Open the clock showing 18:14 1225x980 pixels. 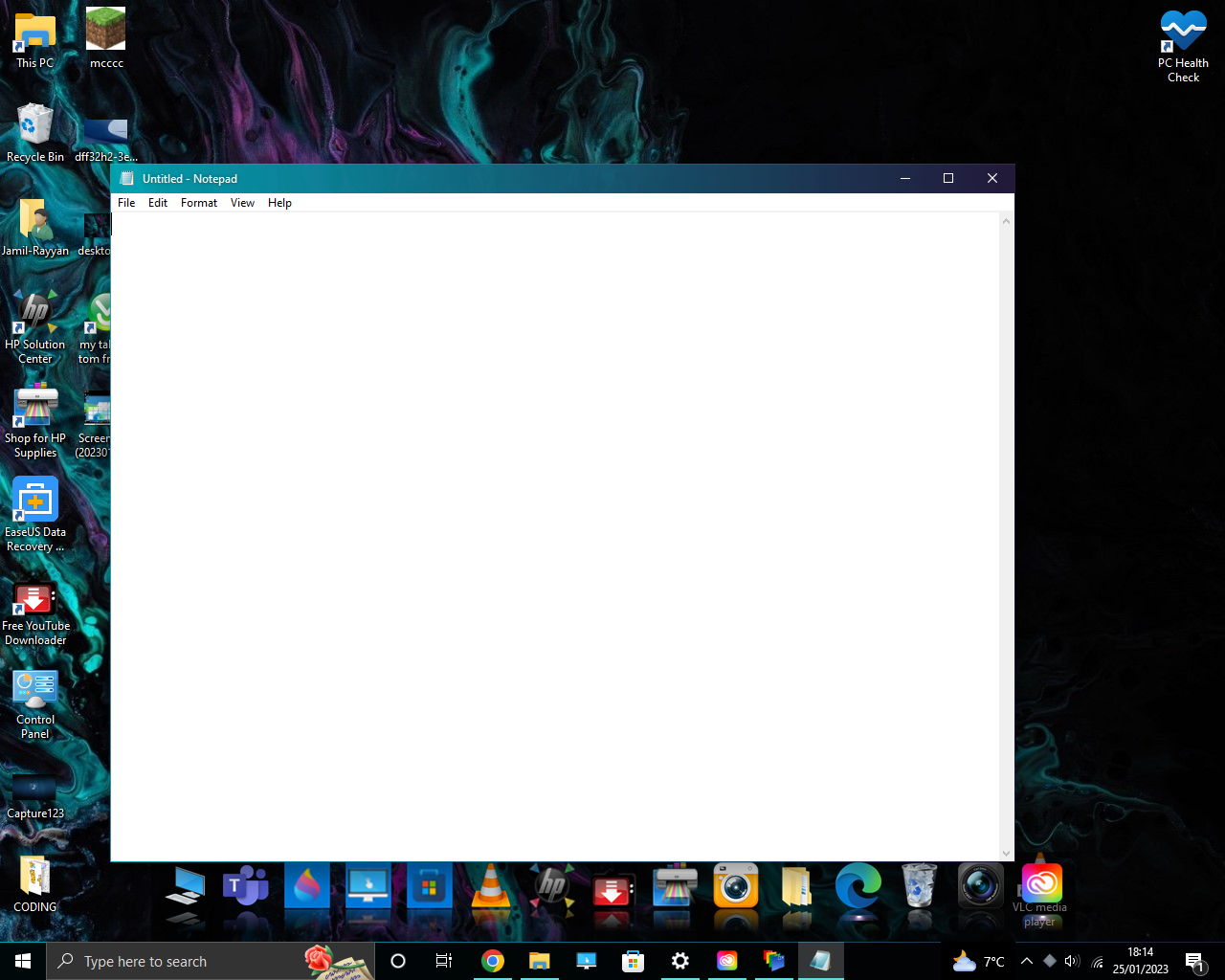coord(1140,961)
